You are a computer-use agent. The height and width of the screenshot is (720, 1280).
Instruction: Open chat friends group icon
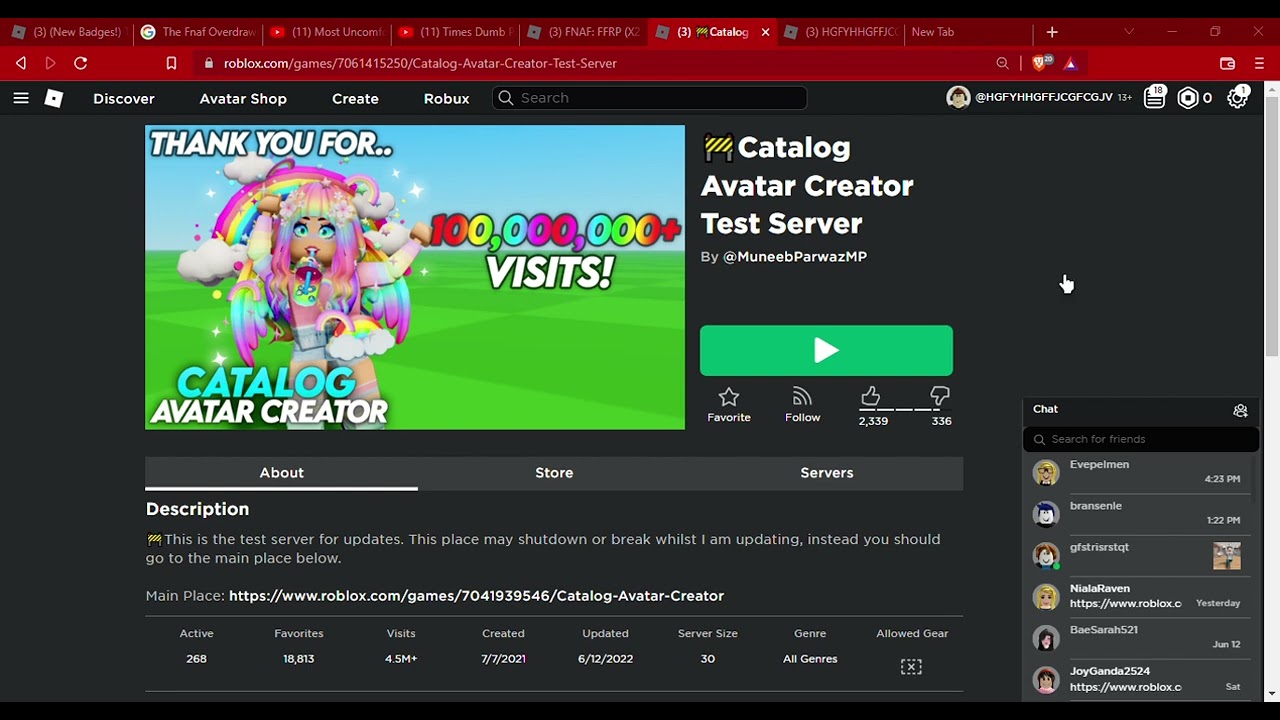(1240, 410)
